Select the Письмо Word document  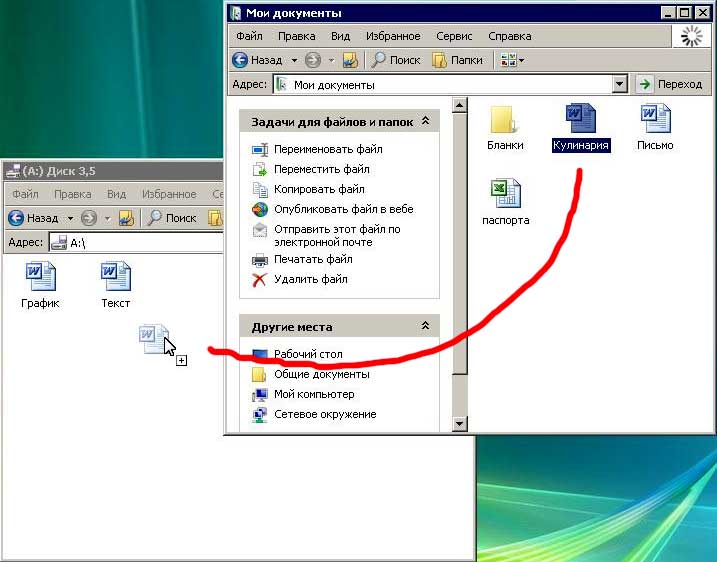pyautogui.click(x=655, y=128)
